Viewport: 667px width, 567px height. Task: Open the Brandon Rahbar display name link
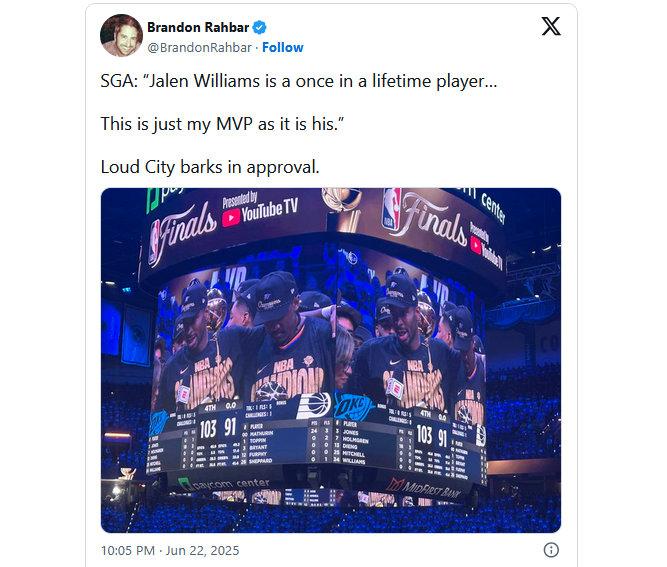tap(198, 27)
